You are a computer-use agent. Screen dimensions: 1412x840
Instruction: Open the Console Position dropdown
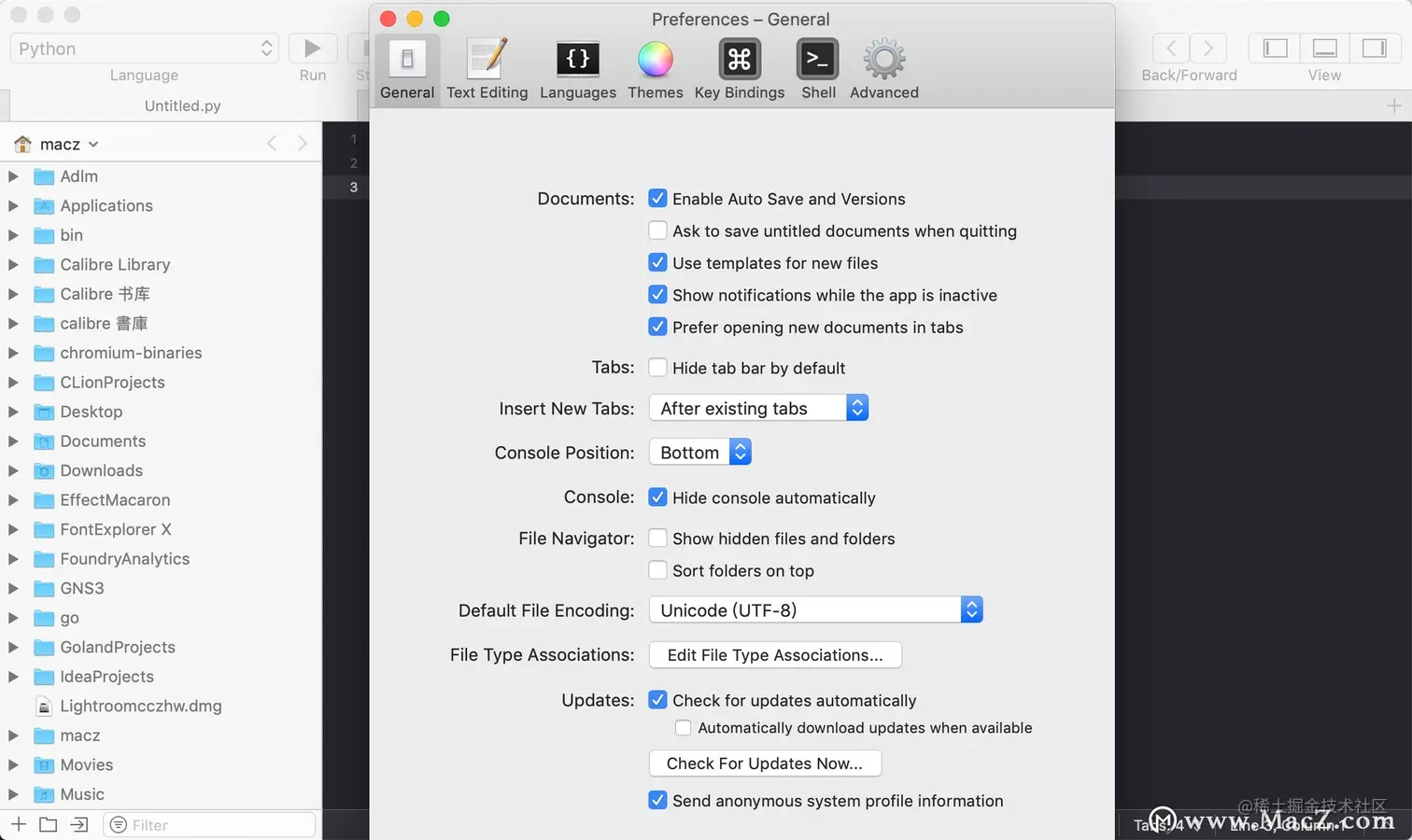(700, 452)
